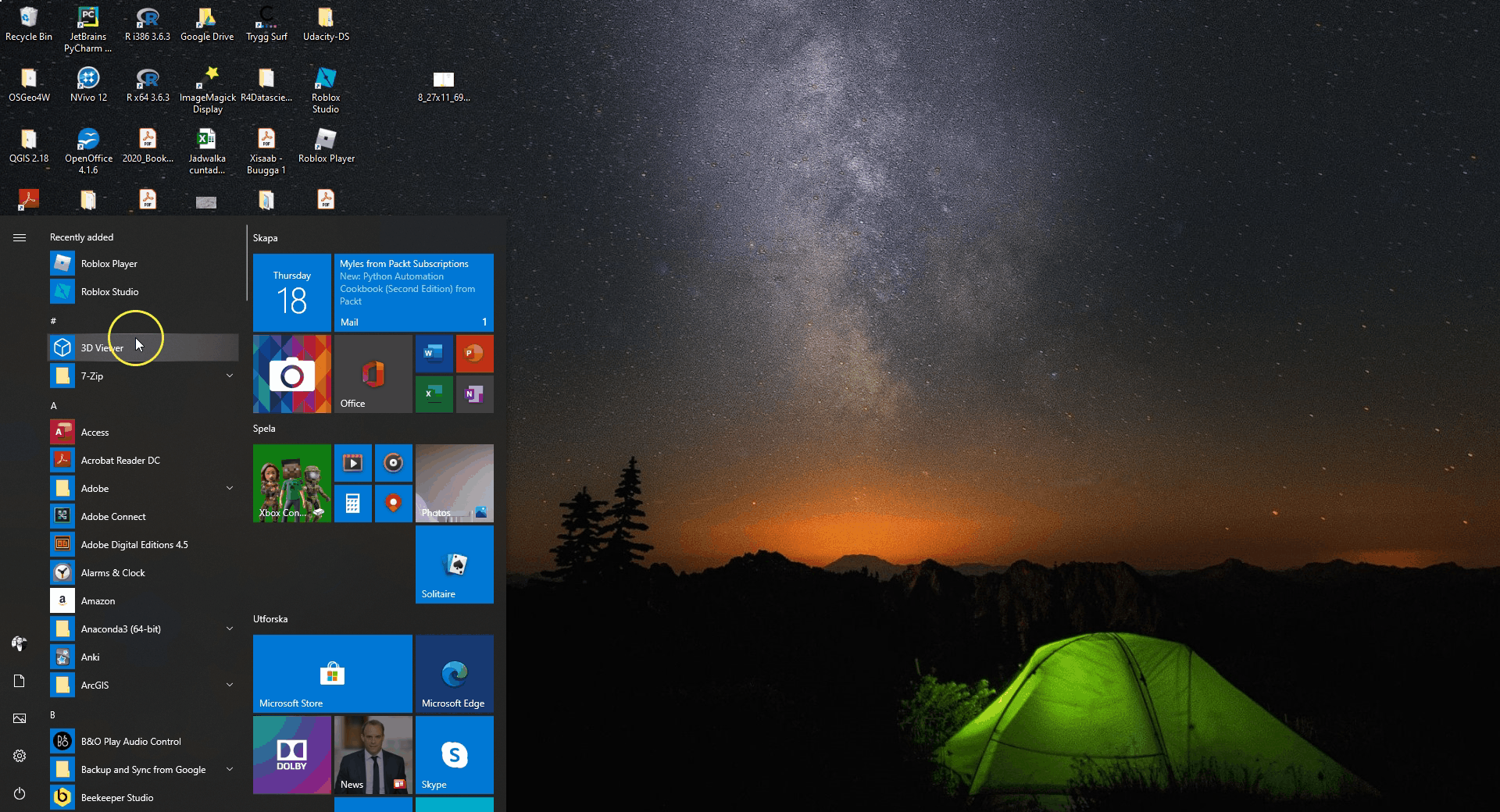Image resolution: width=1500 pixels, height=812 pixels.
Task: Expand the Adobe folder in the app list
Action: pos(143,489)
